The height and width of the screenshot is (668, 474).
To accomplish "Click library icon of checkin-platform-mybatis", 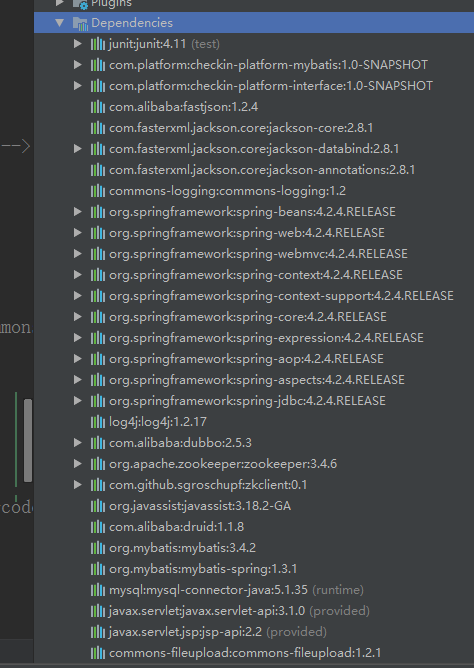I will 98,64.
